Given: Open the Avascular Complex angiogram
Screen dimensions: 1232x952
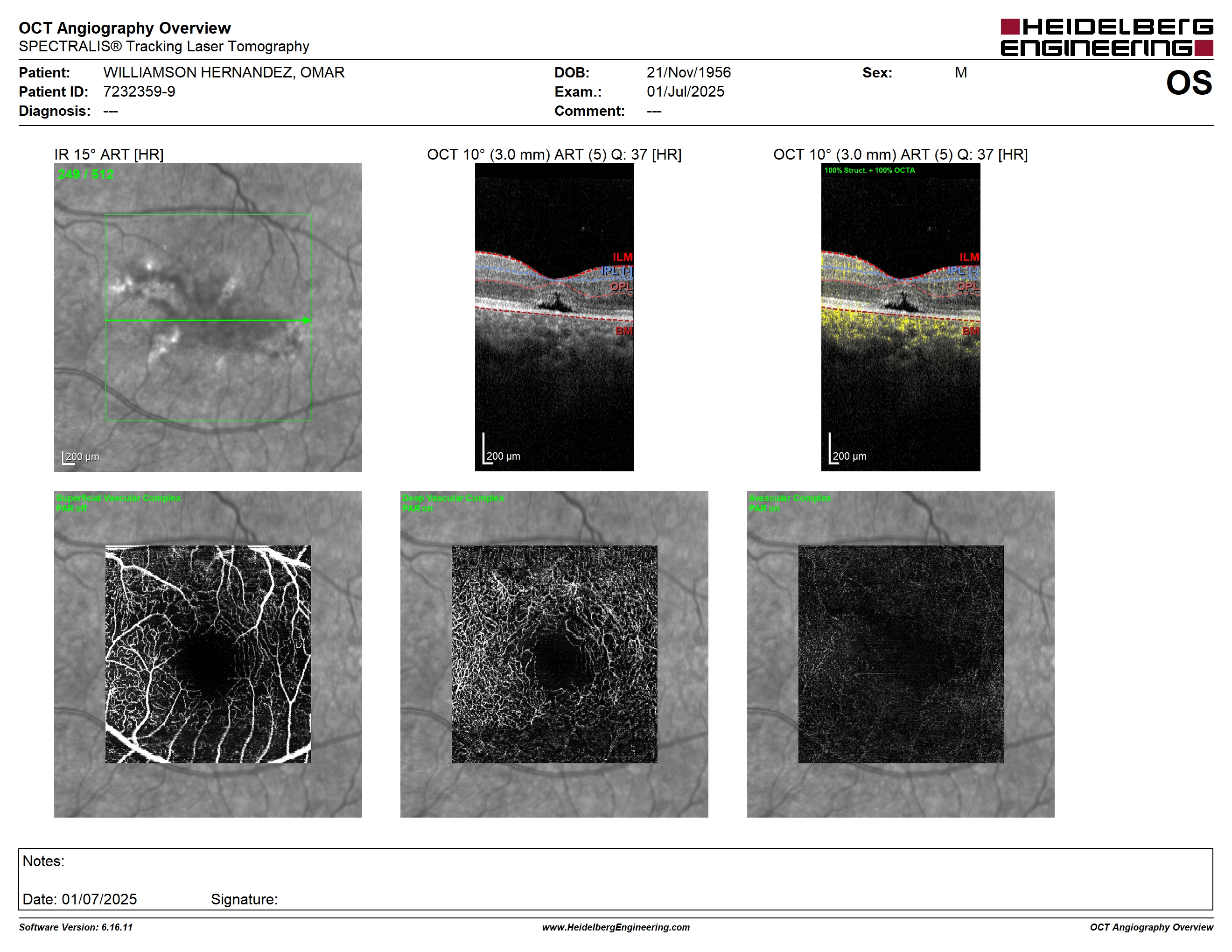Looking at the screenshot, I should (x=900, y=654).
